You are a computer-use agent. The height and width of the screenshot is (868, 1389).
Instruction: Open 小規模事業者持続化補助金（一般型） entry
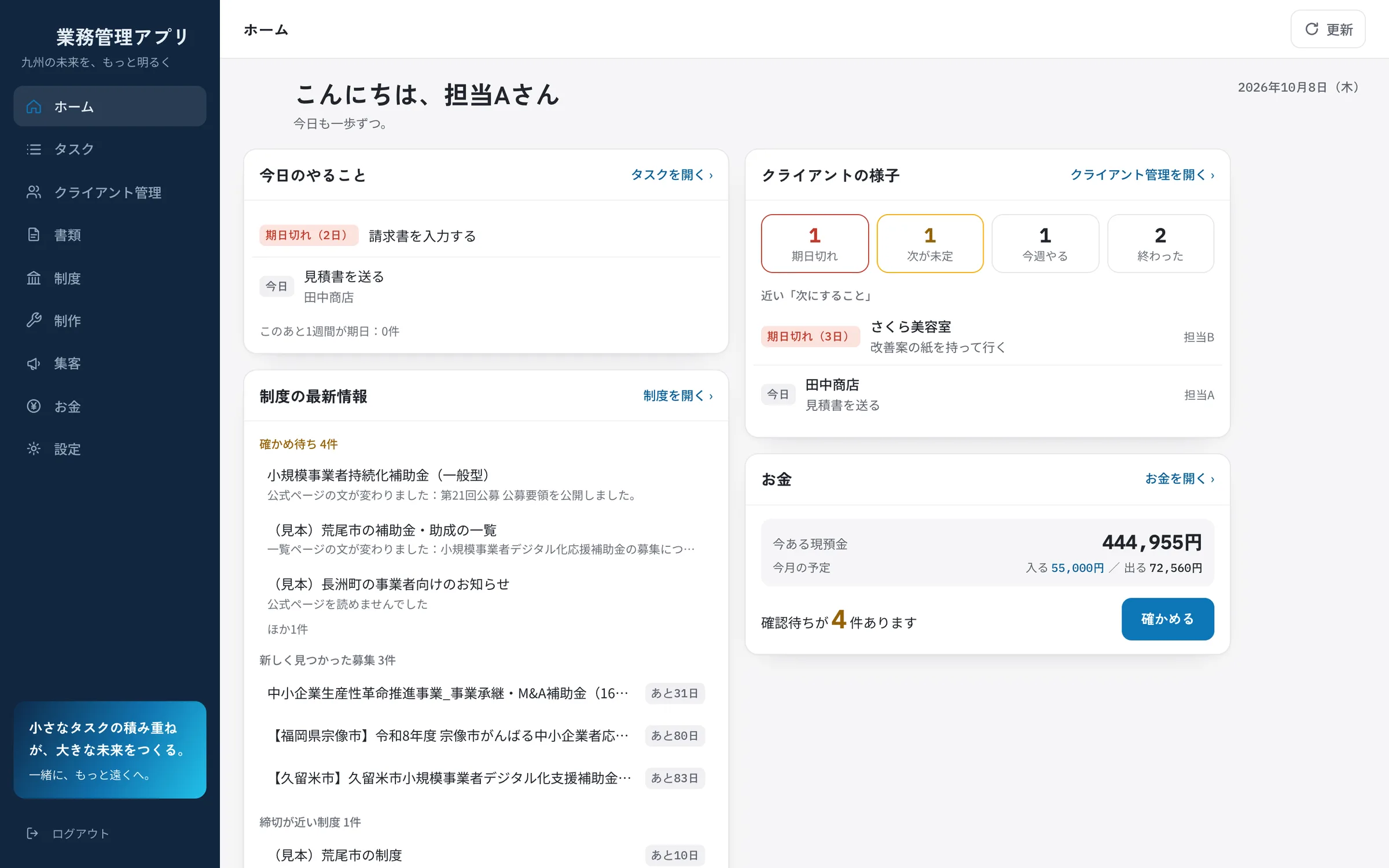(486, 484)
